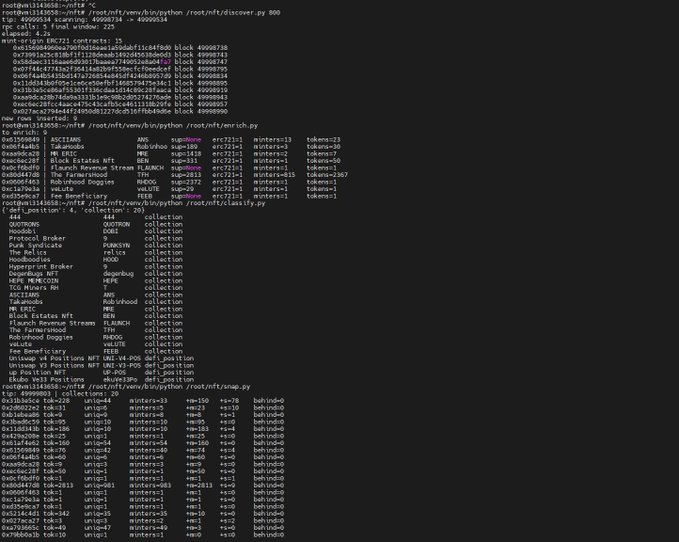Click the classify.py command path
679x542 pixels.
225,203
